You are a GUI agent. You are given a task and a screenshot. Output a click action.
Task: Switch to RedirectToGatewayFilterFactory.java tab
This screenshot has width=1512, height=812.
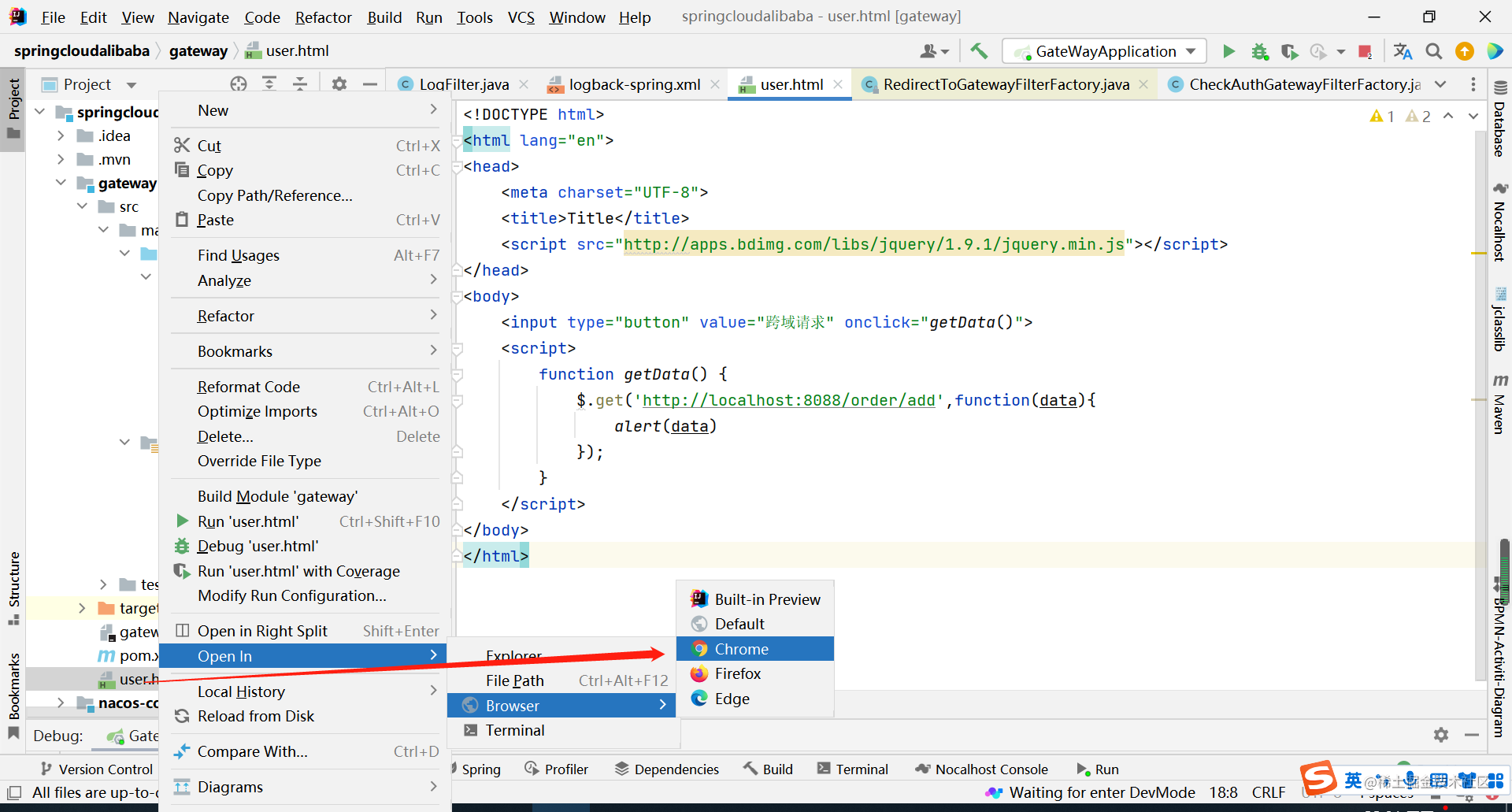click(1006, 84)
